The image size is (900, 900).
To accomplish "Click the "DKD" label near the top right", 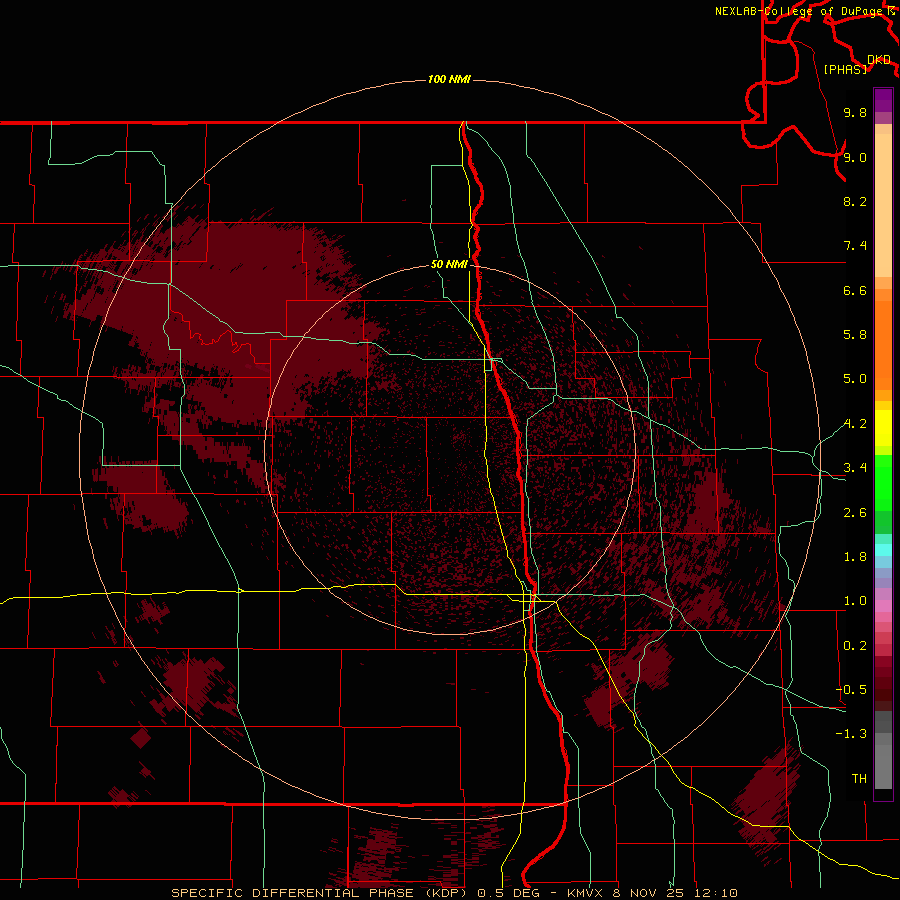I will tap(879, 60).
